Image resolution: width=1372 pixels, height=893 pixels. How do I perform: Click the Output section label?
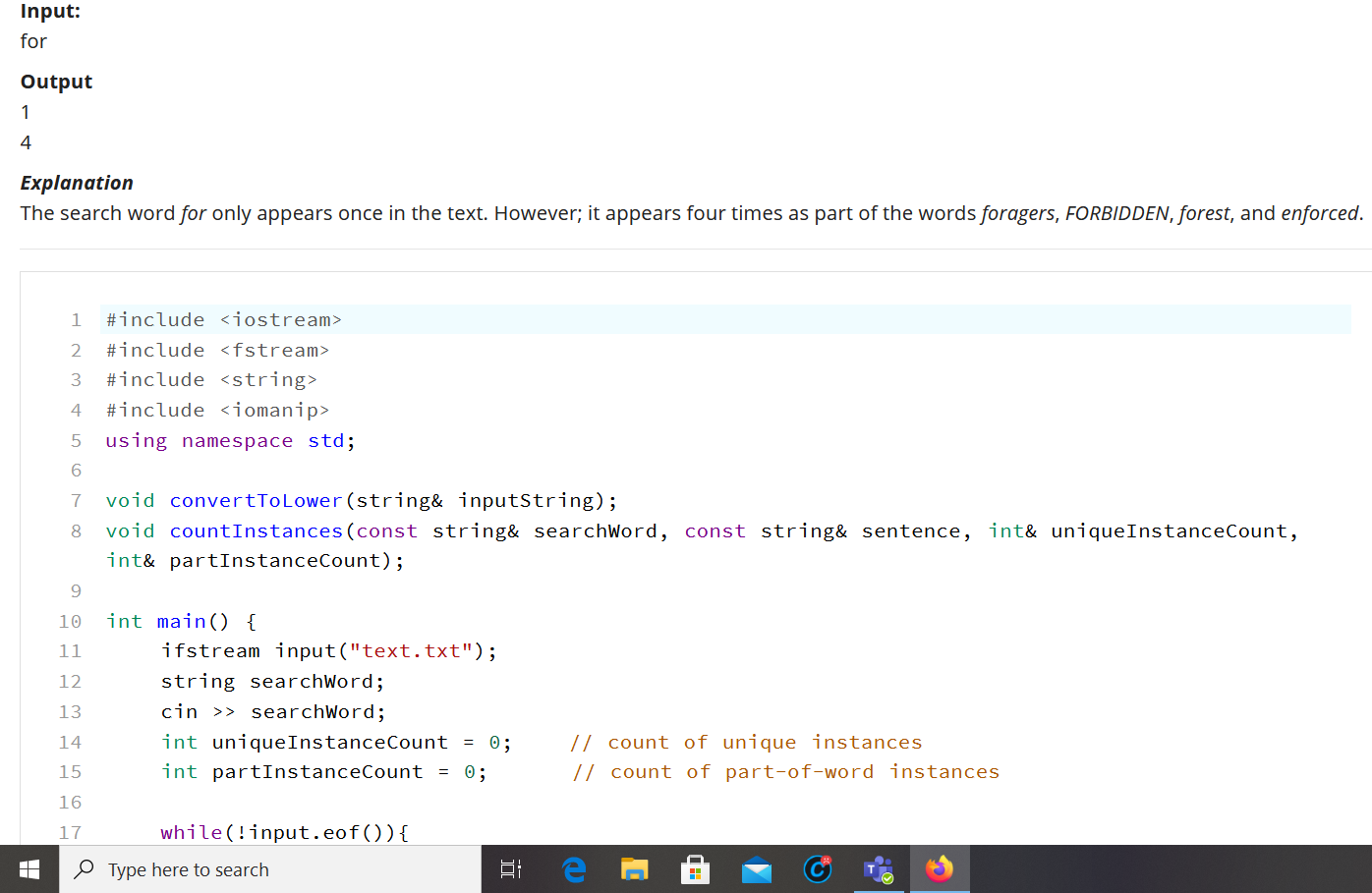pyautogui.click(x=55, y=82)
